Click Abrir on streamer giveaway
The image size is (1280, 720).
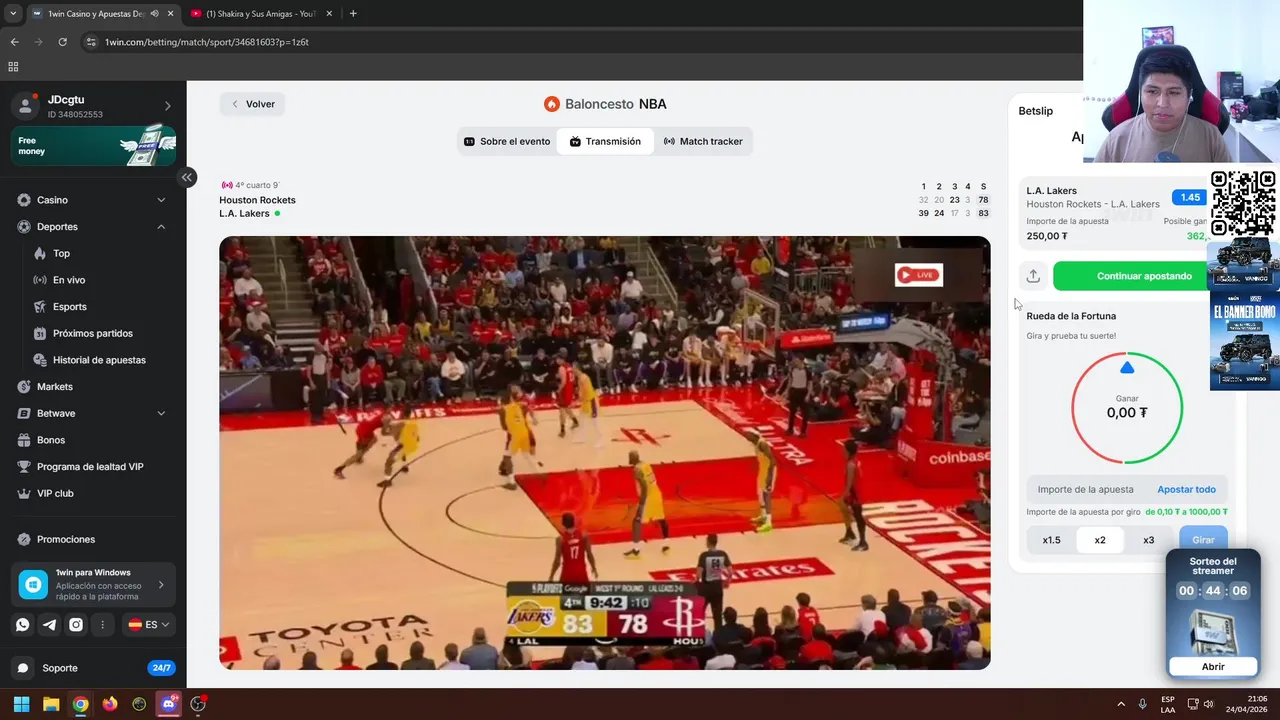point(1212,667)
